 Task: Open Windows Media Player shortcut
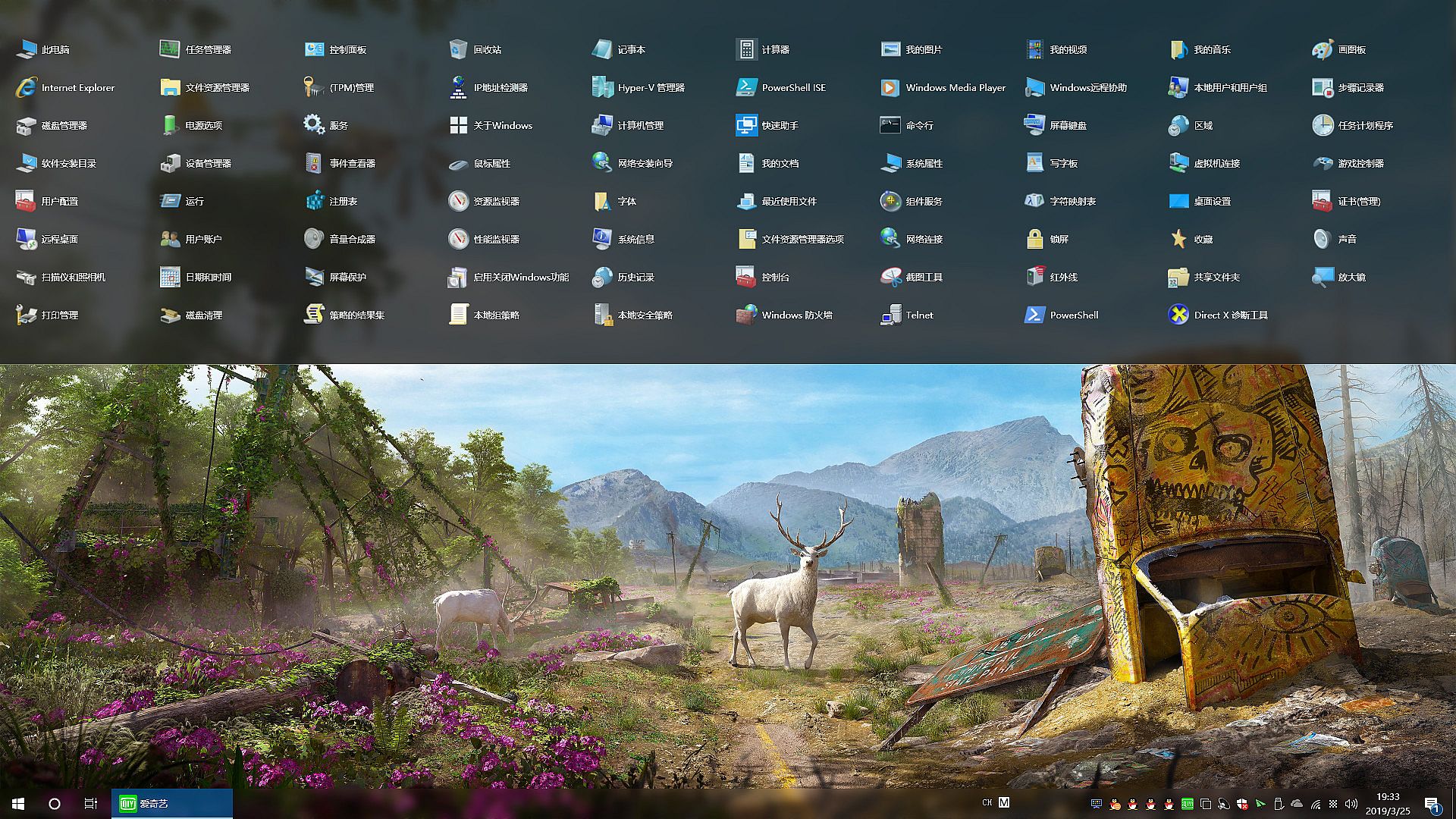(x=890, y=87)
